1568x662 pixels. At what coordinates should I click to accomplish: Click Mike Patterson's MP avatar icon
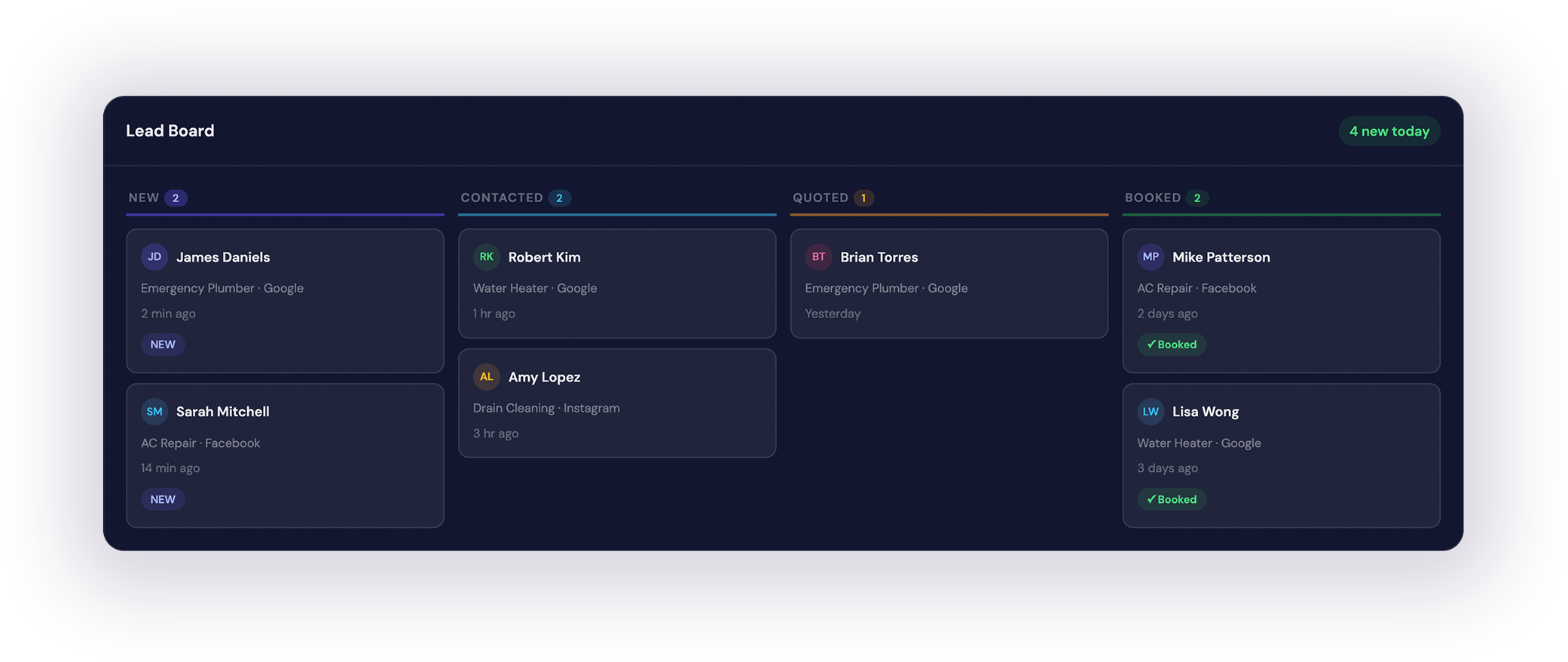[x=1151, y=257]
